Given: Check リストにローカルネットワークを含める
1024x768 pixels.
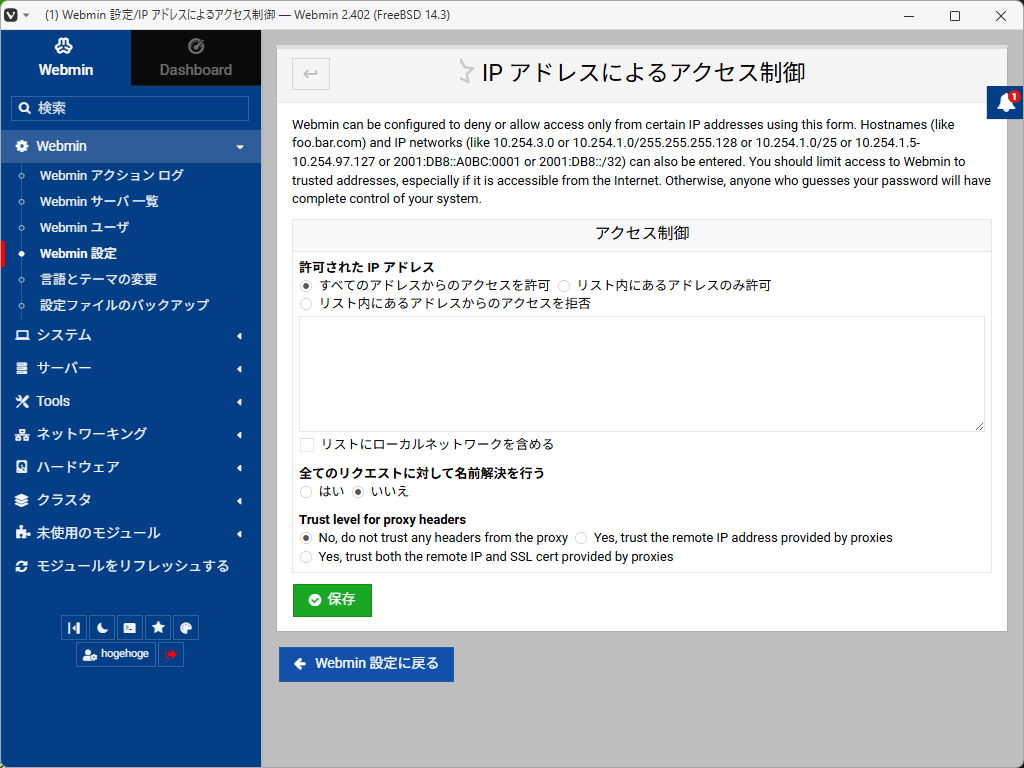Looking at the screenshot, I should point(307,445).
